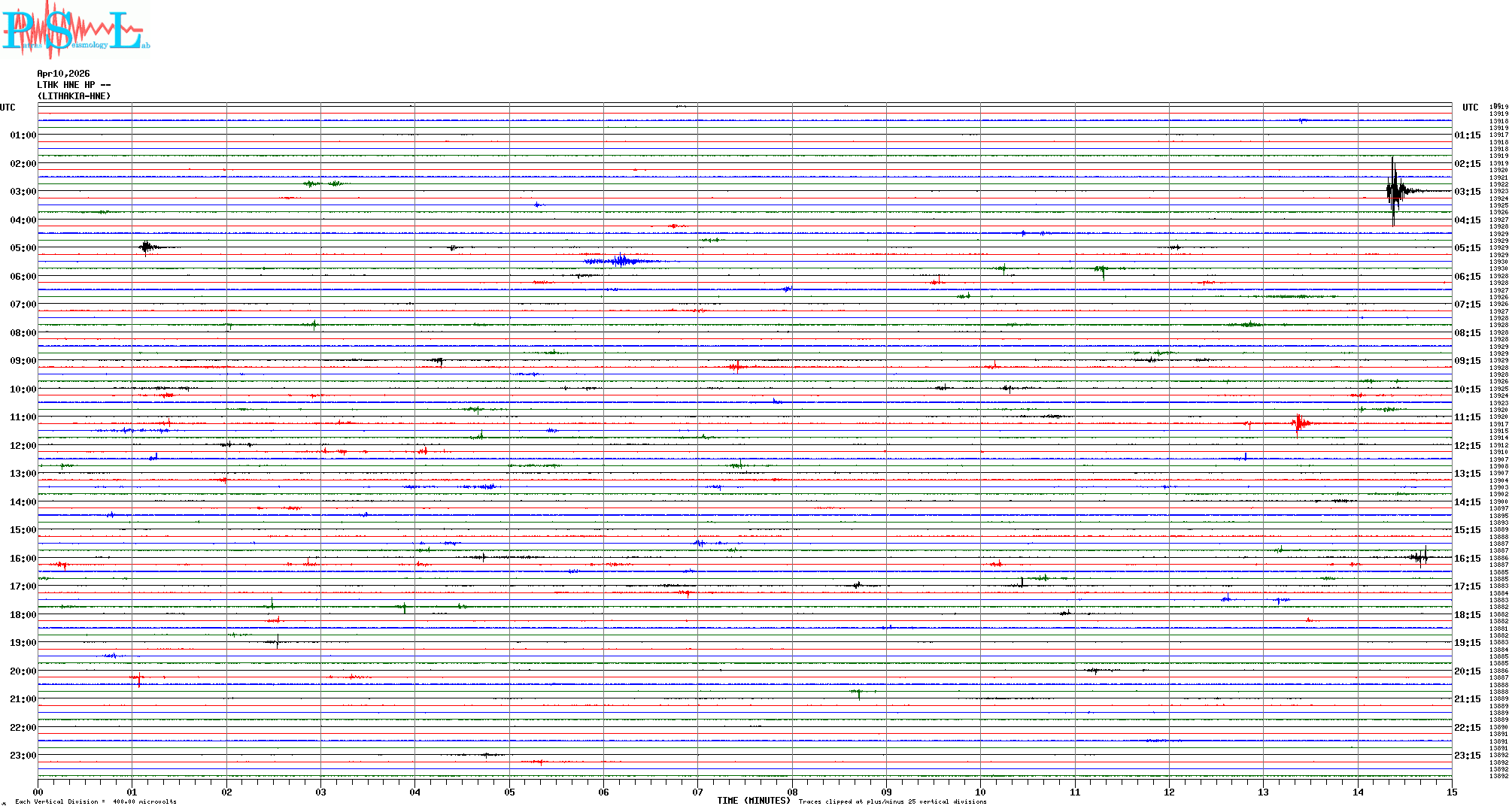Select the 12:00 UTC label on left axis
Image resolution: width=1512 pixels, height=812 pixels.
[x=23, y=446]
